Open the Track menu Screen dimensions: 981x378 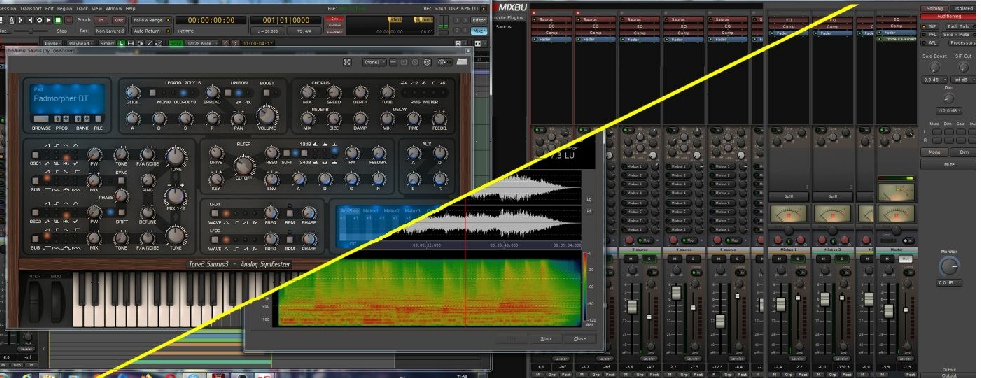(82, 8)
